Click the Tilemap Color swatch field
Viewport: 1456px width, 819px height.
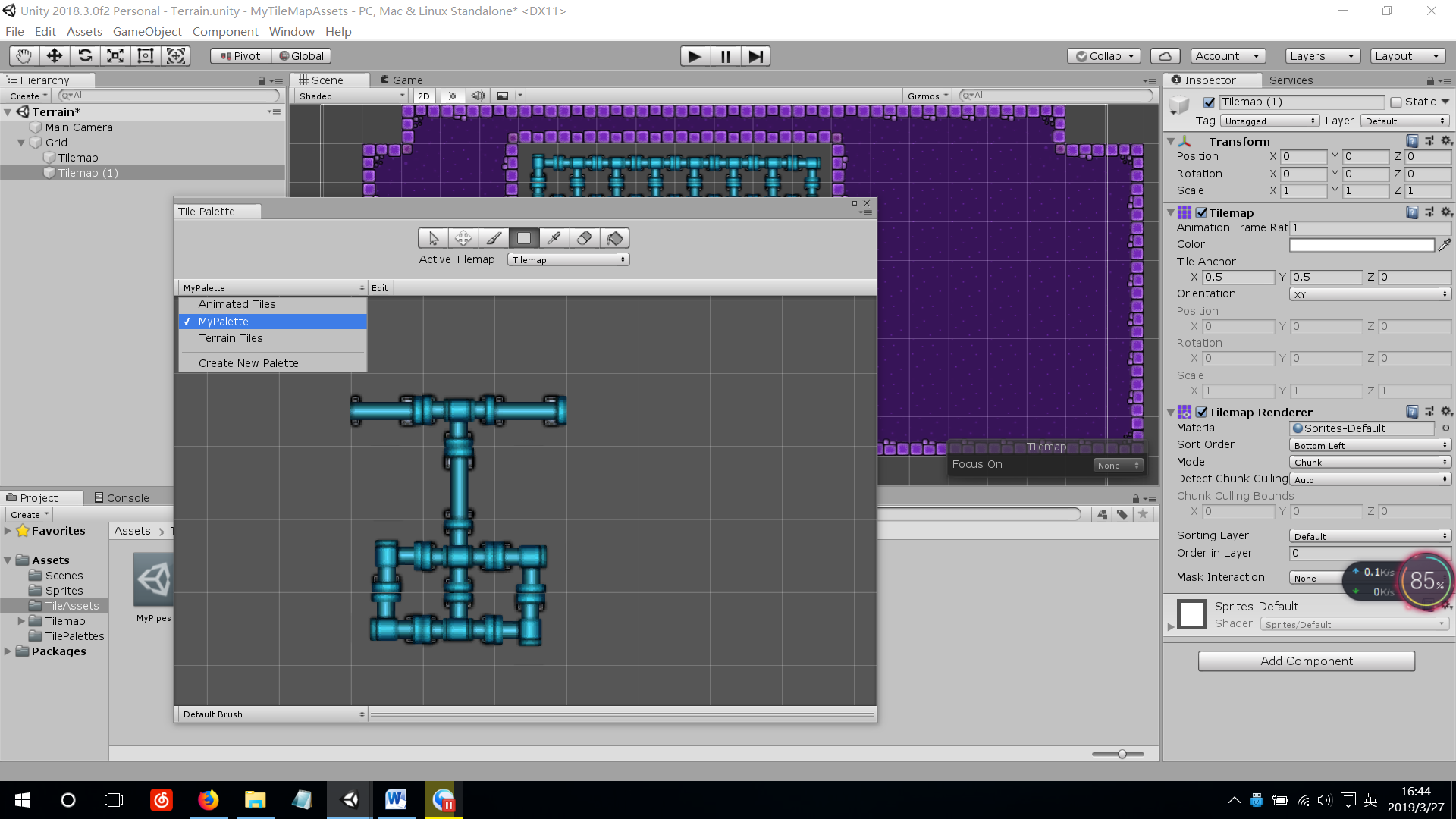[1361, 245]
